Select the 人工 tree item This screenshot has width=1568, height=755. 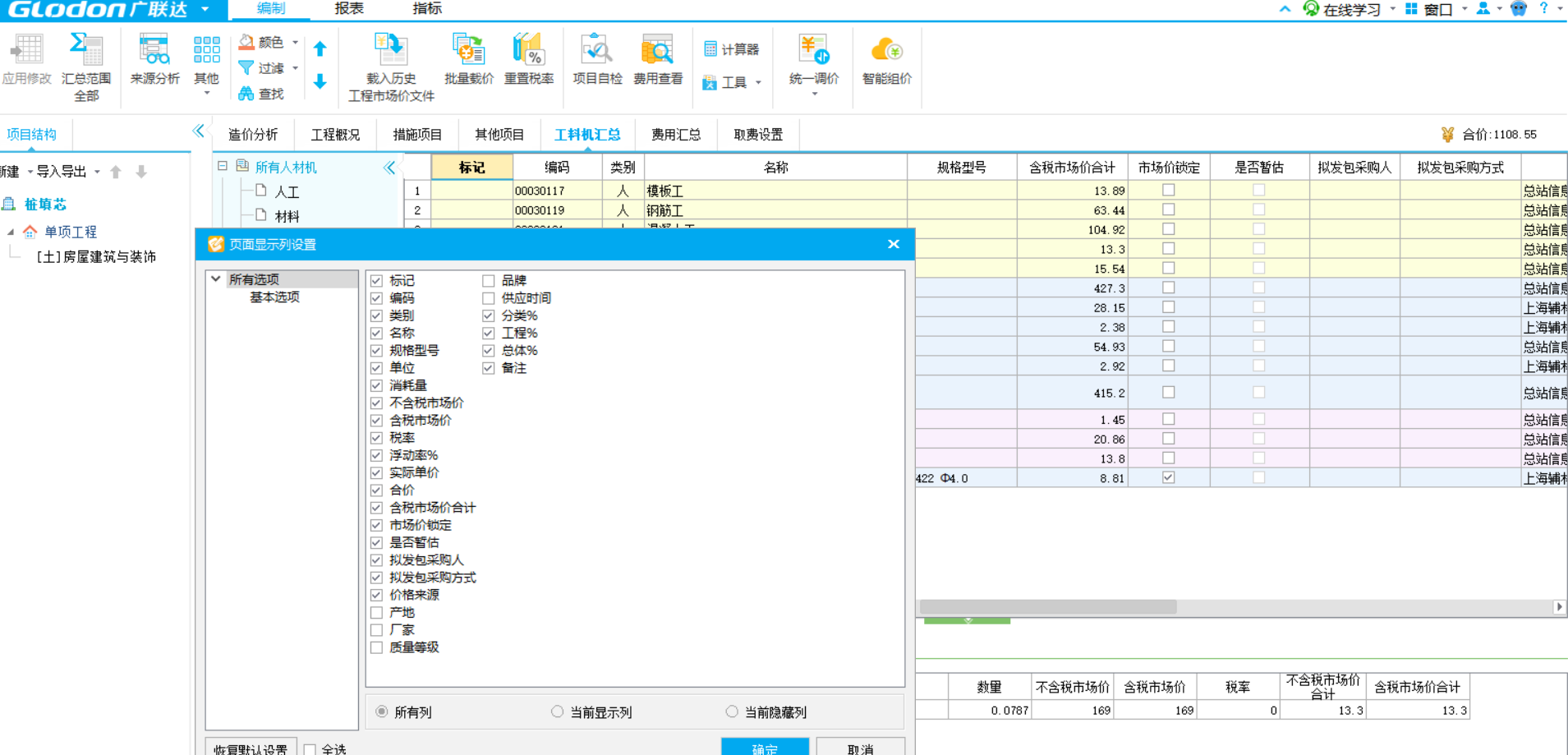click(287, 192)
